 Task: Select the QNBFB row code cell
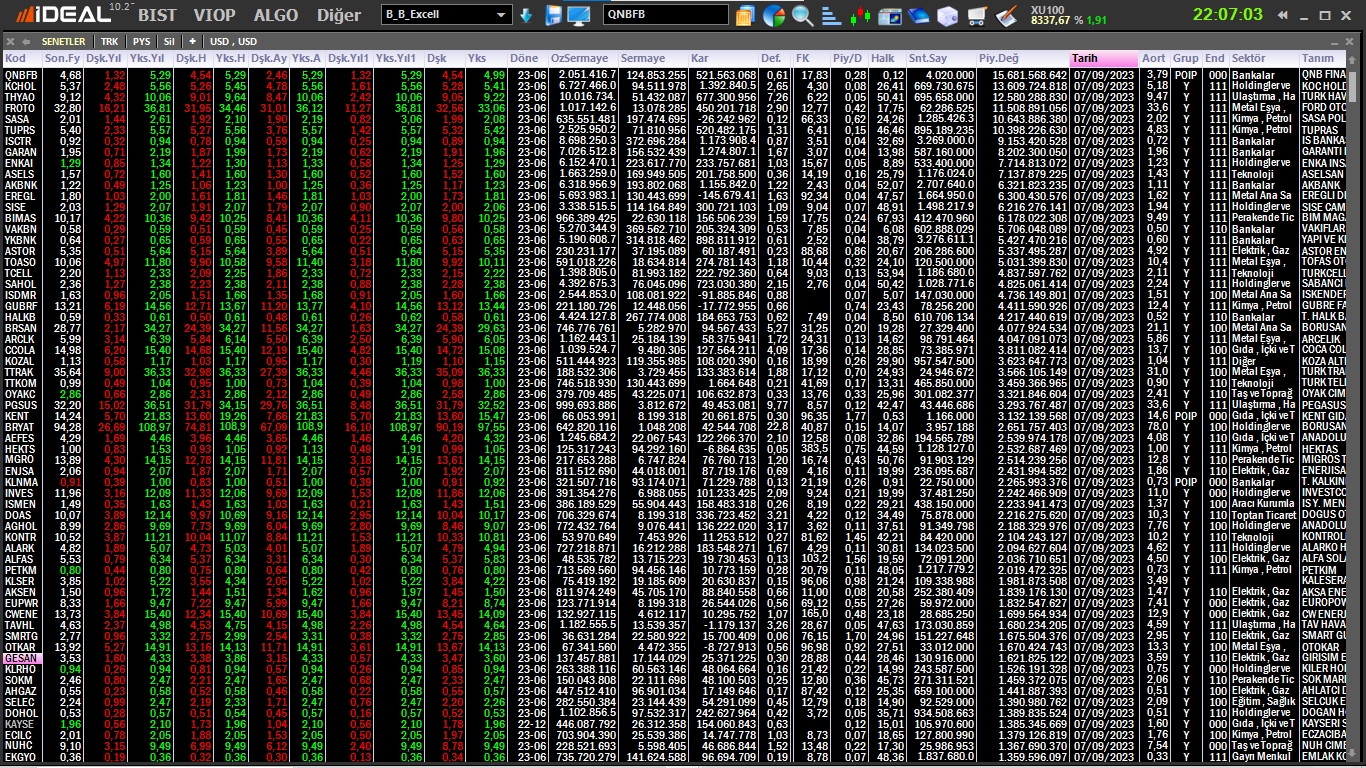[x=21, y=75]
